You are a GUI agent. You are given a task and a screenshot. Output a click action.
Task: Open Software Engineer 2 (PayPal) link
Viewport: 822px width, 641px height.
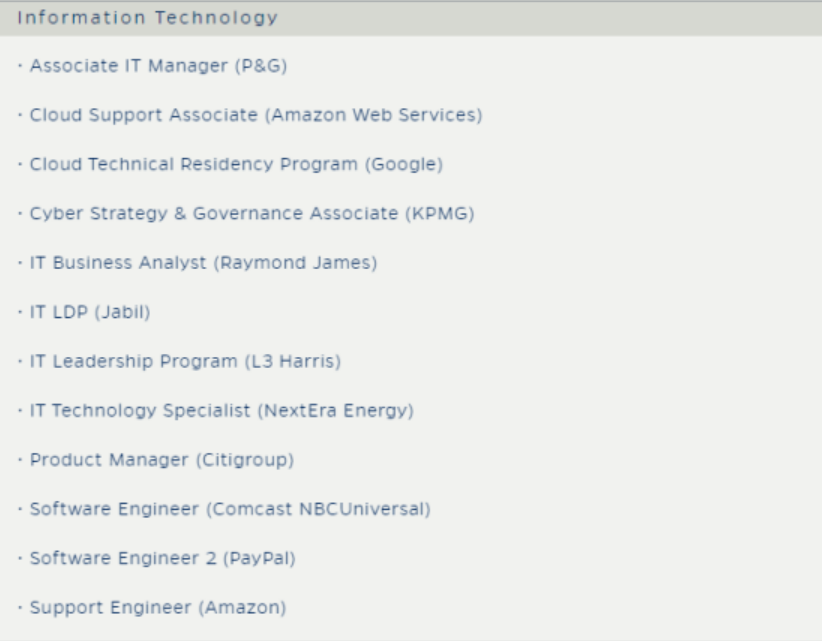[x=163, y=558]
